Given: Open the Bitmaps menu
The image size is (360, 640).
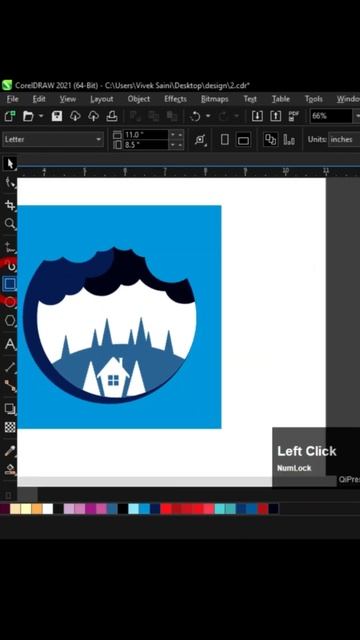Looking at the screenshot, I should point(215,99).
